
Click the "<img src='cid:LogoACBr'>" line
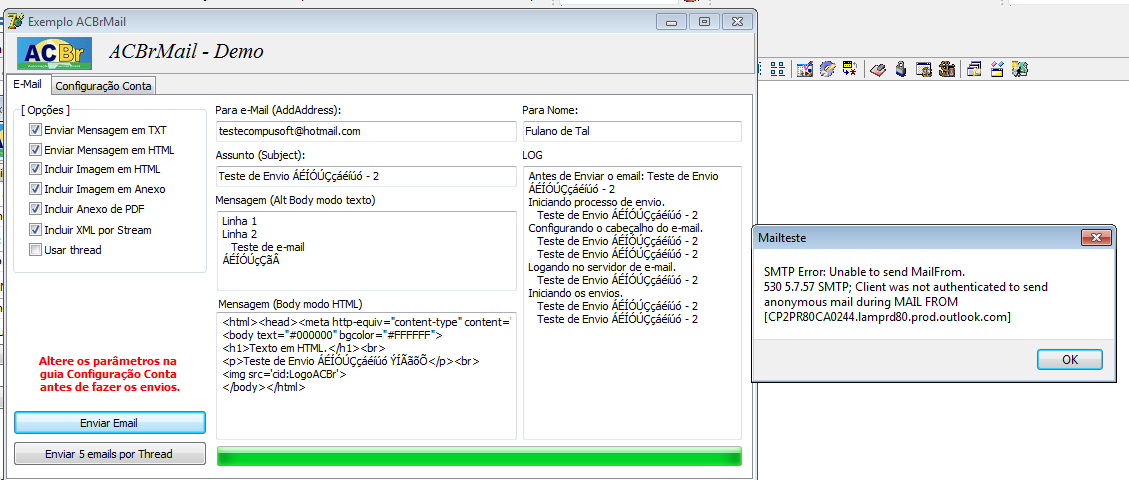click(x=286, y=374)
